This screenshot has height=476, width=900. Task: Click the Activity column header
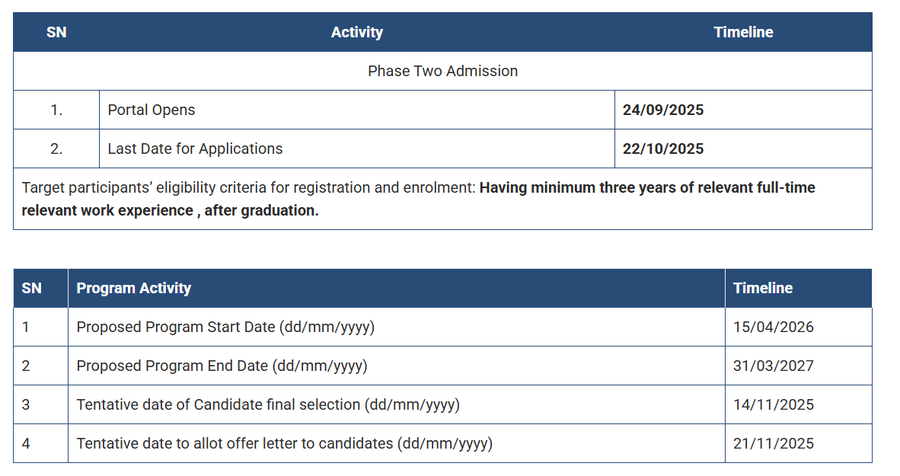coord(357,32)
